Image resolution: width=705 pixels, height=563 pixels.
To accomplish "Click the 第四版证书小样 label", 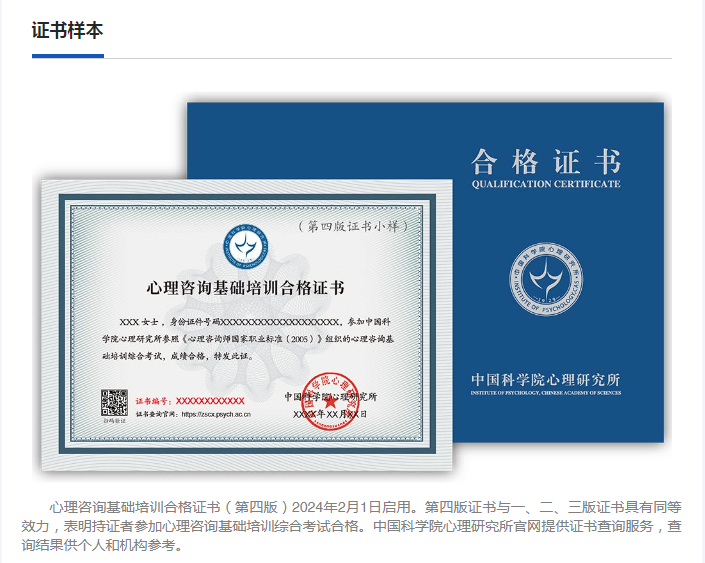I will coord(353,226).
